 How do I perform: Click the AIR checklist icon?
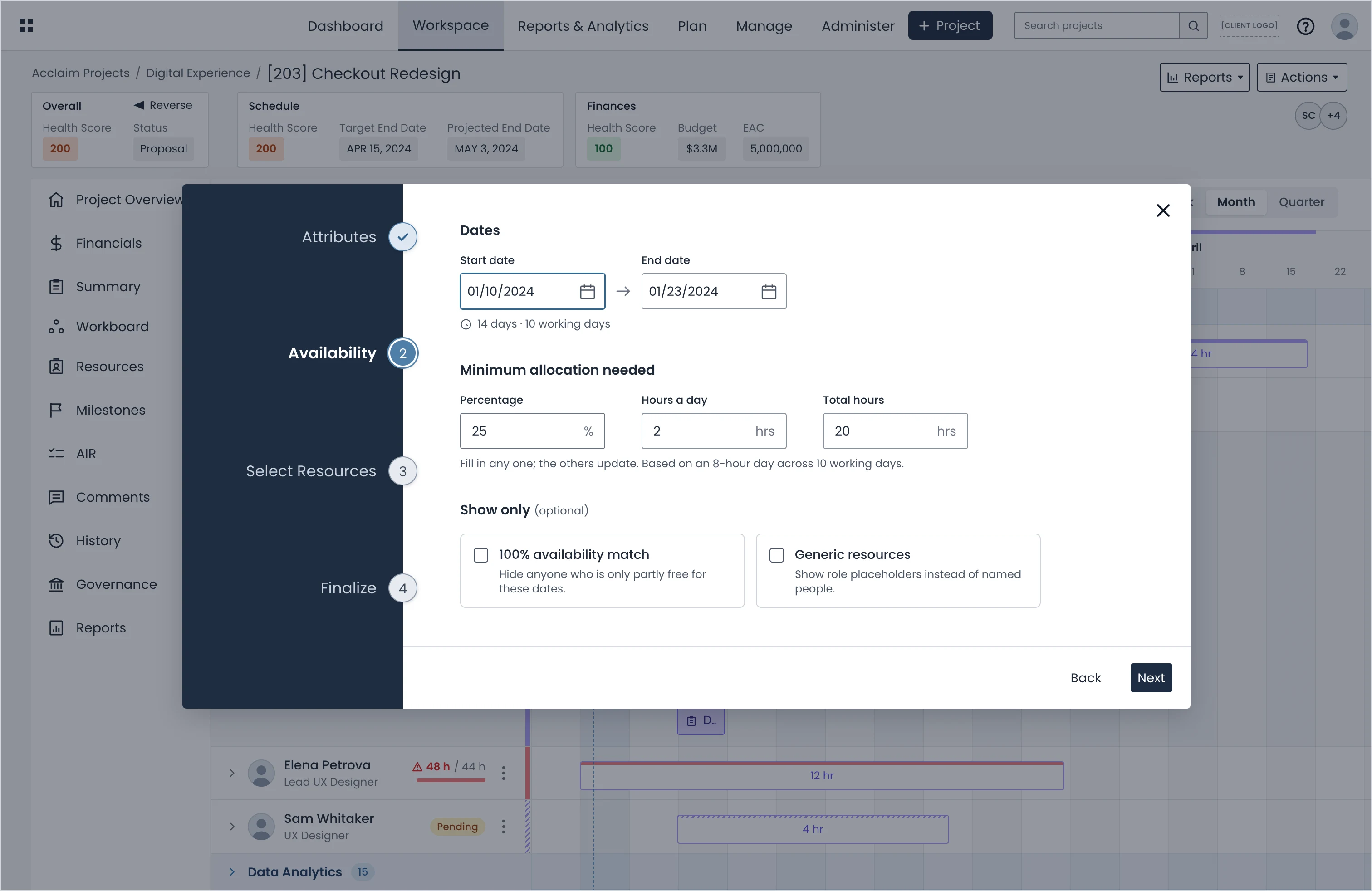[56, 454]
